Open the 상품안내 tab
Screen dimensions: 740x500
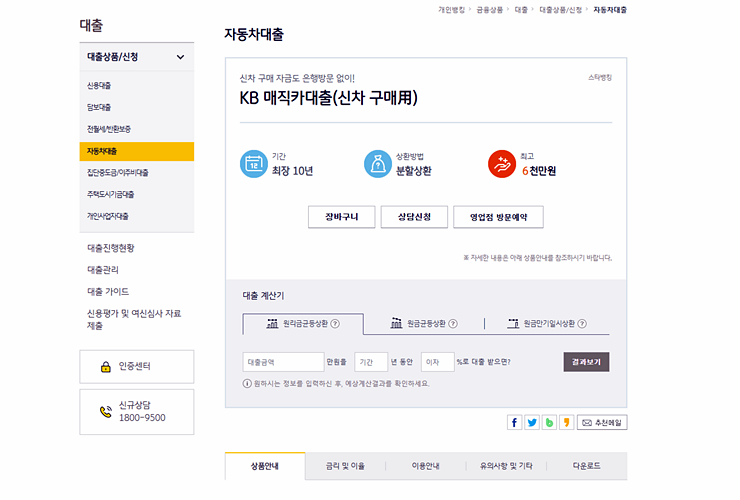pos(265,466)
